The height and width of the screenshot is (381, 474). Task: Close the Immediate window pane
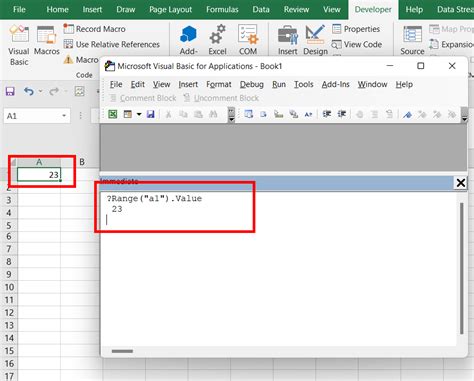pos(461,183)
